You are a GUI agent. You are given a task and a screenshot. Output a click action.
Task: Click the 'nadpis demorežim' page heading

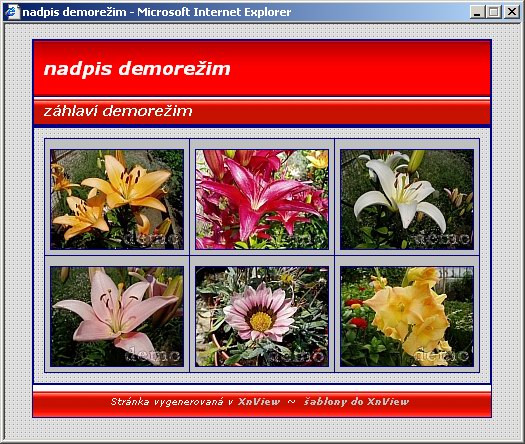[137, 69]
